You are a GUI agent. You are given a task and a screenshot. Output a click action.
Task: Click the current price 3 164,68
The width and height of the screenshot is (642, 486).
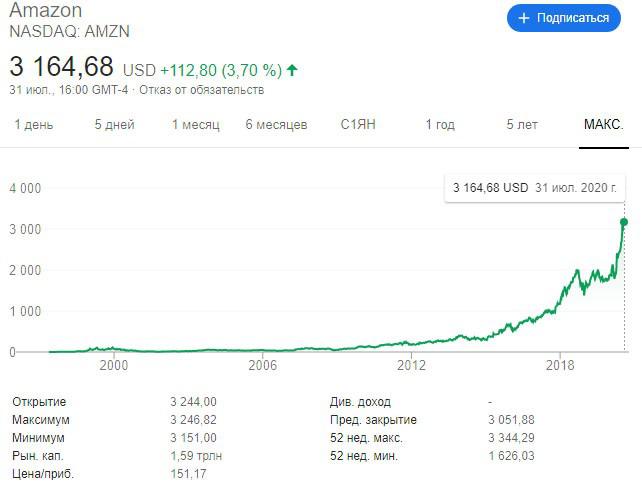(61, 68)
